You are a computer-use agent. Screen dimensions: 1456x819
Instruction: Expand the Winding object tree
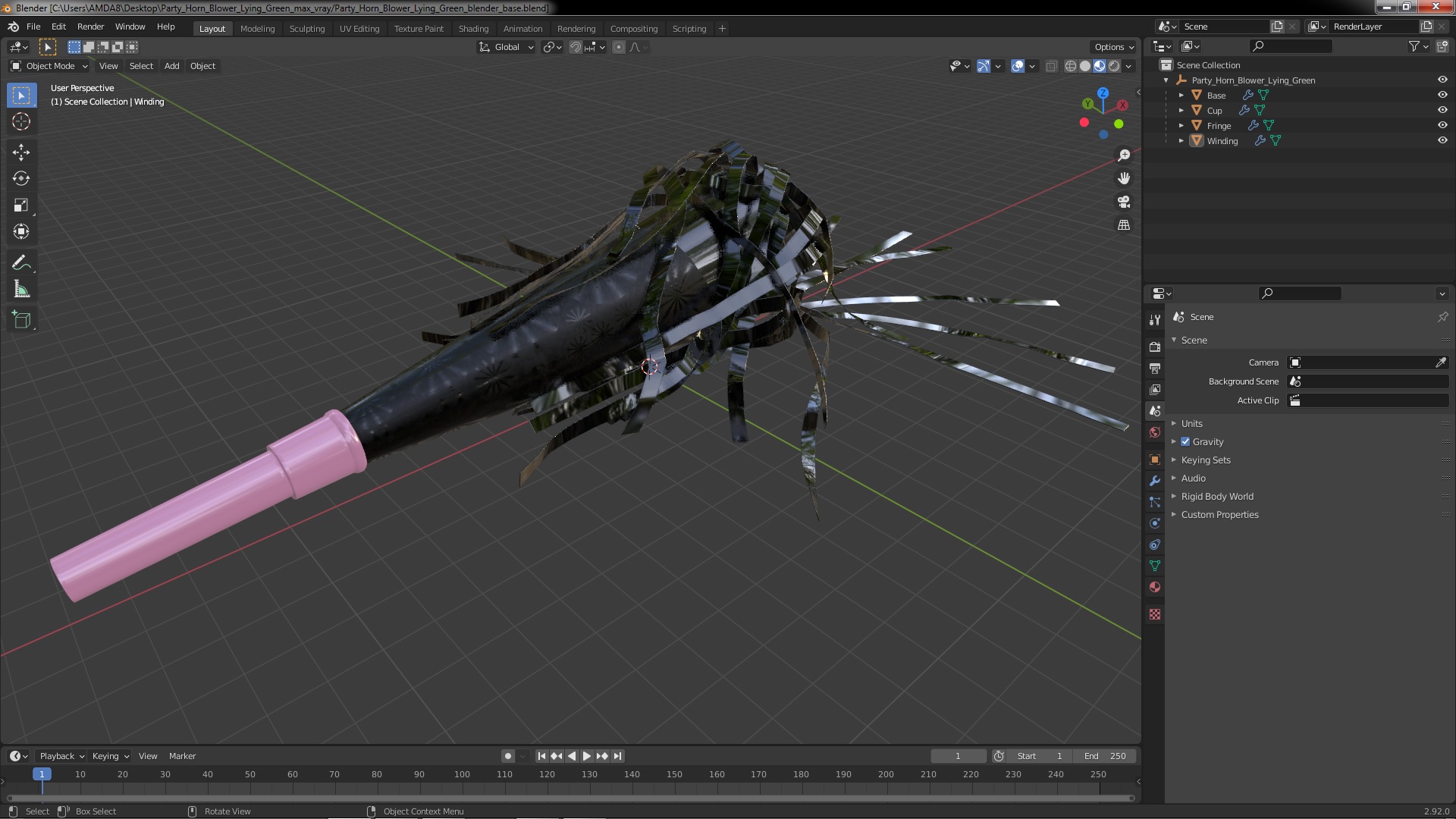[x=1181, y=141]
